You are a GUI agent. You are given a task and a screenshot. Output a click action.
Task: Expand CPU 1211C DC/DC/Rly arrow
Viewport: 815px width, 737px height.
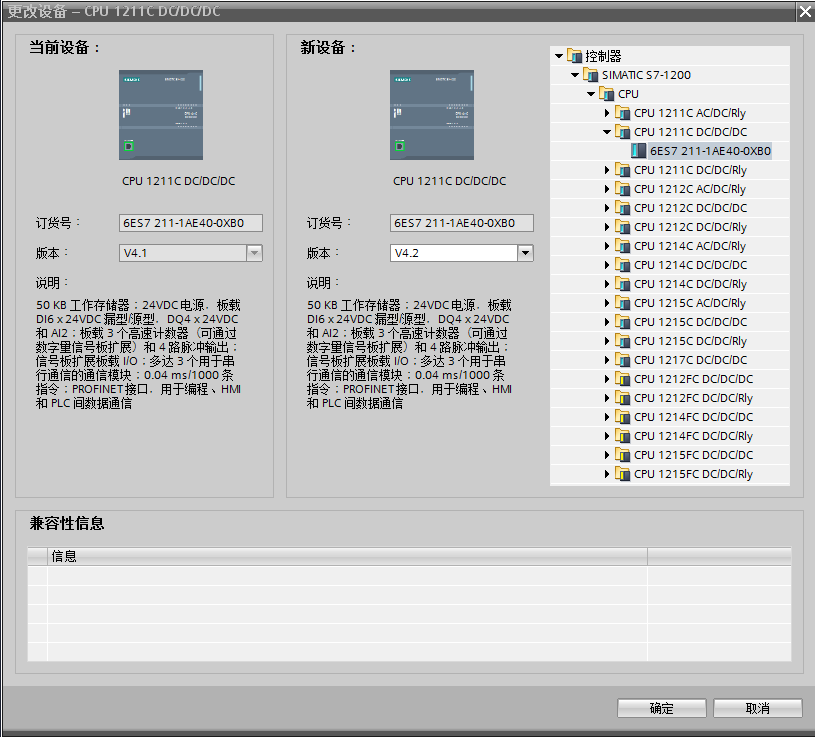click(x=607, y=170)
